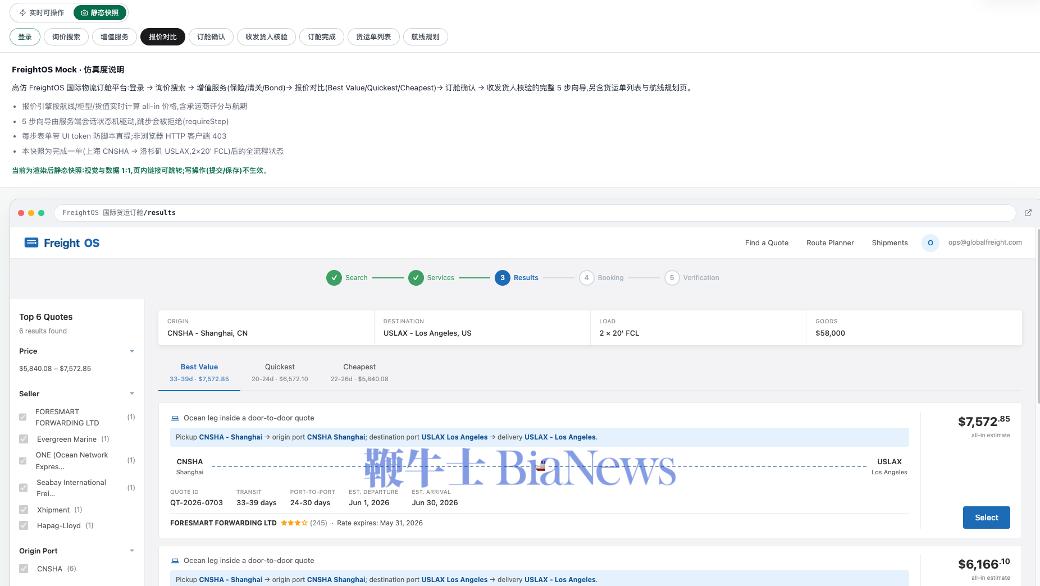Click the FORESMART star rating
This screenshot has height=586, width=1040.
[294, 523]
